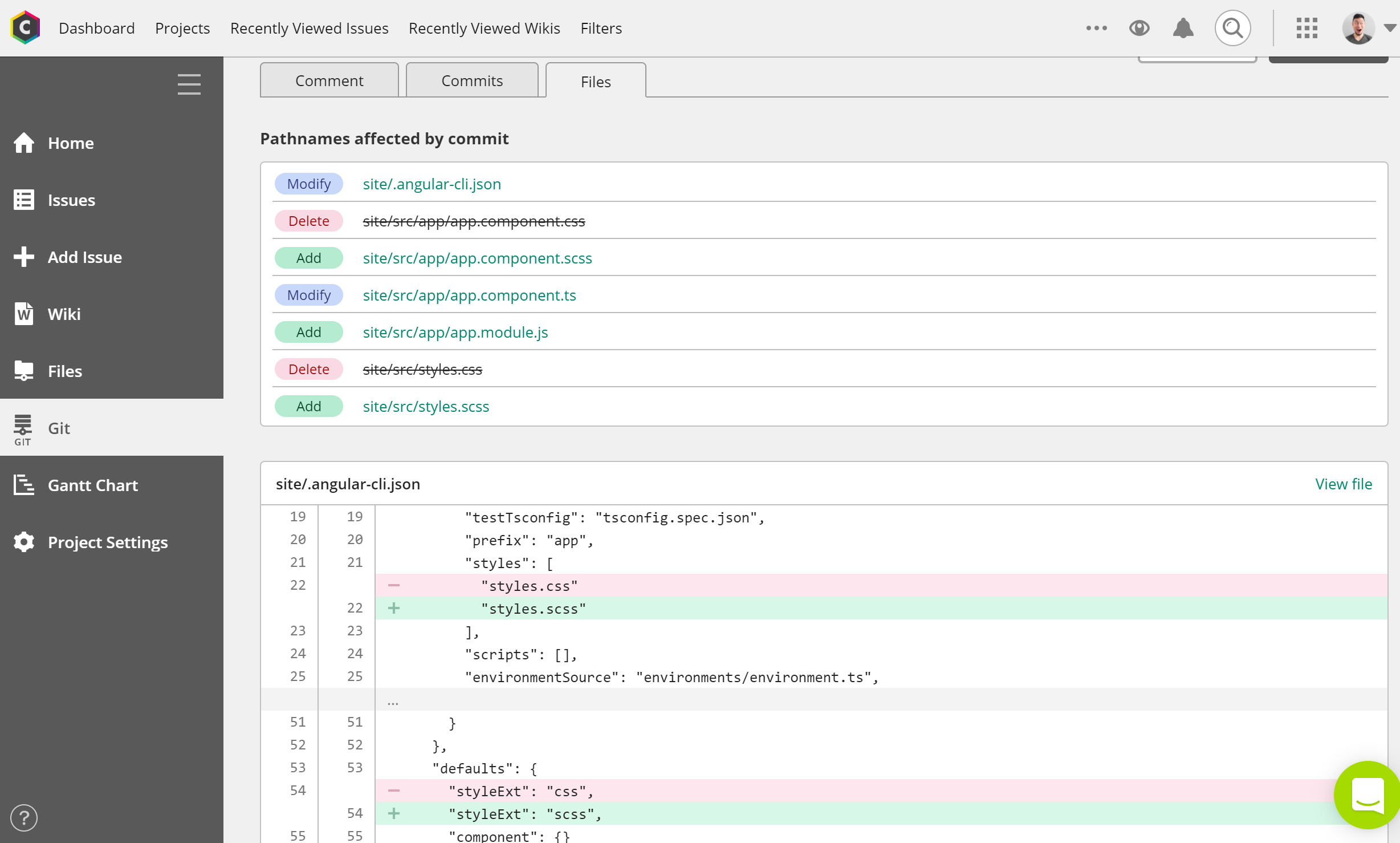The width and height of the screenshot is (1400, 843).
Task: Click the help question mark icon
Action: tap(24, 818)
